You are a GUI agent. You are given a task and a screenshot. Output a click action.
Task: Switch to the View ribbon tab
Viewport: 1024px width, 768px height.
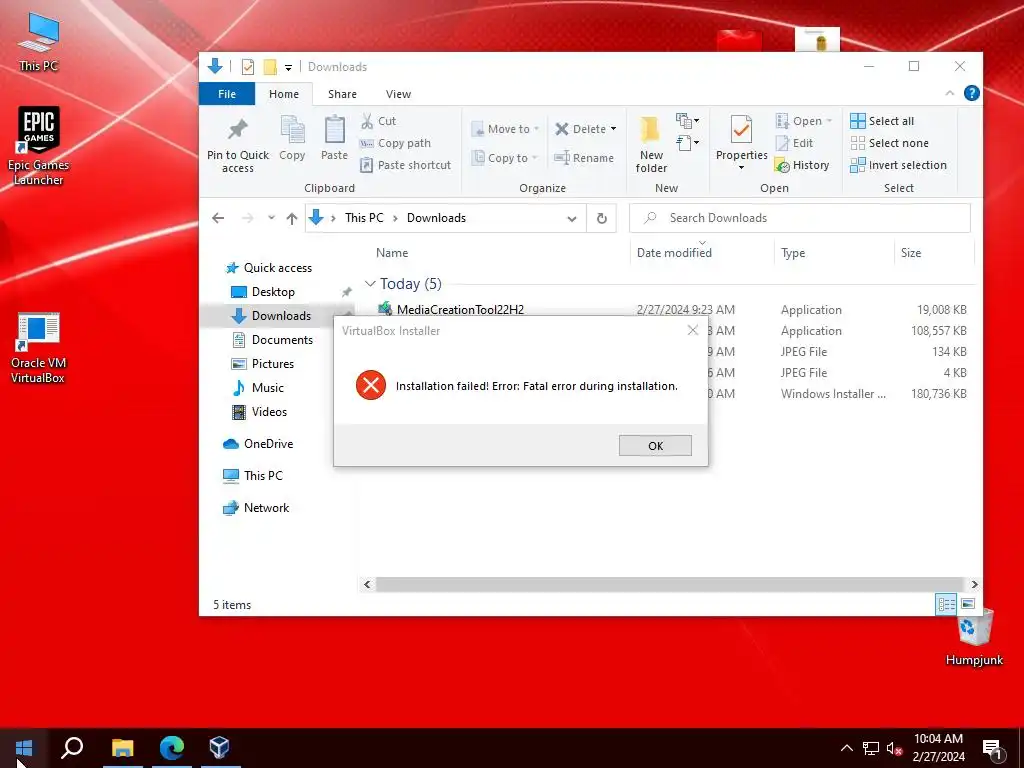tap(398, 94)
